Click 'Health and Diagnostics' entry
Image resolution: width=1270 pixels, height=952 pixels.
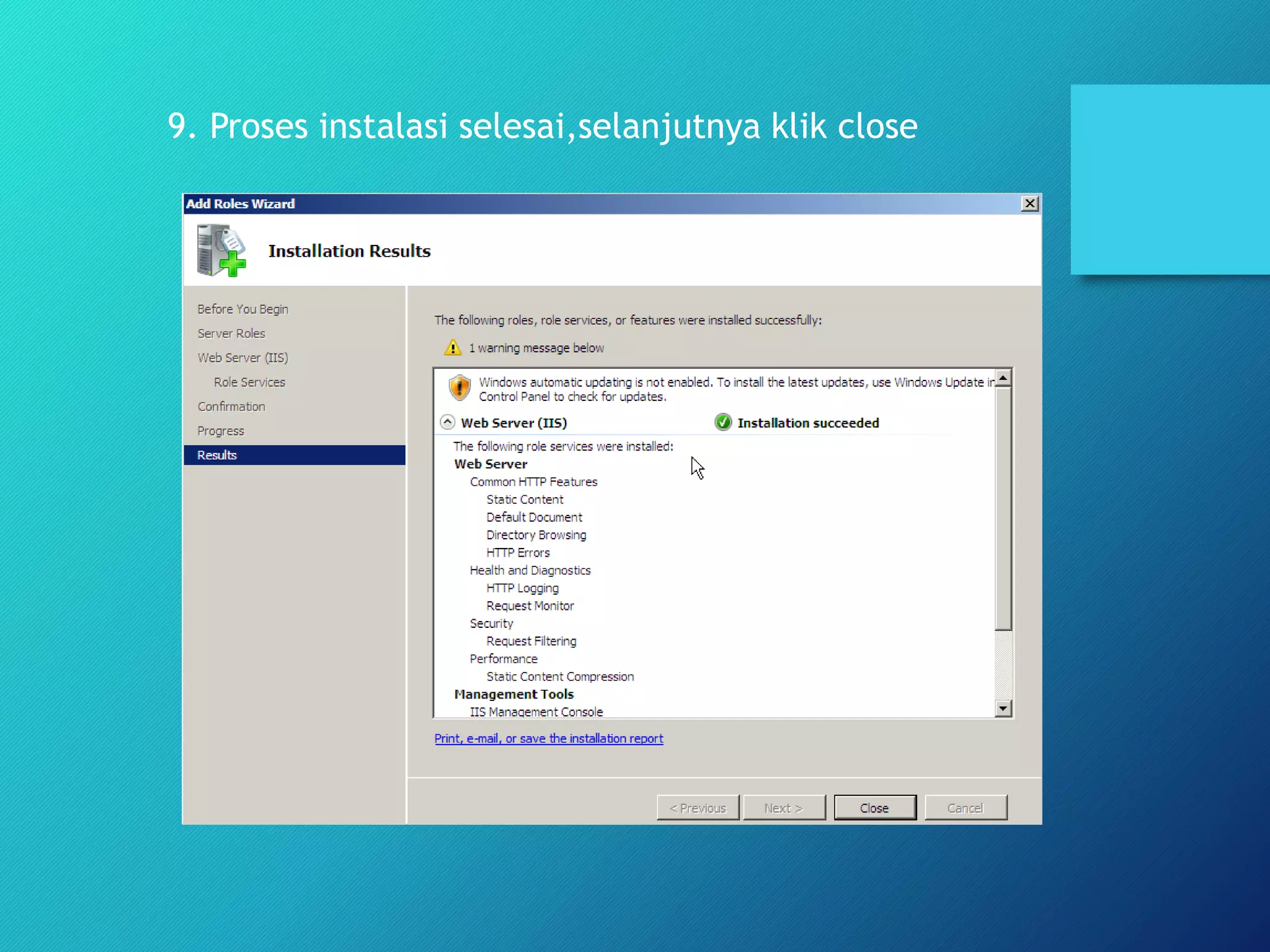point(530,570)
